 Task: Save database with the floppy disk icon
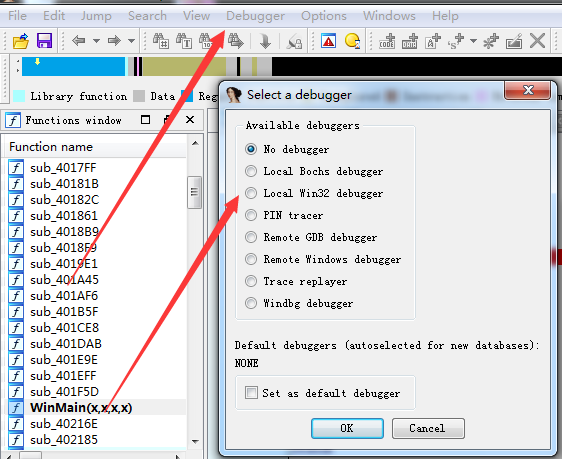(44, 41)
